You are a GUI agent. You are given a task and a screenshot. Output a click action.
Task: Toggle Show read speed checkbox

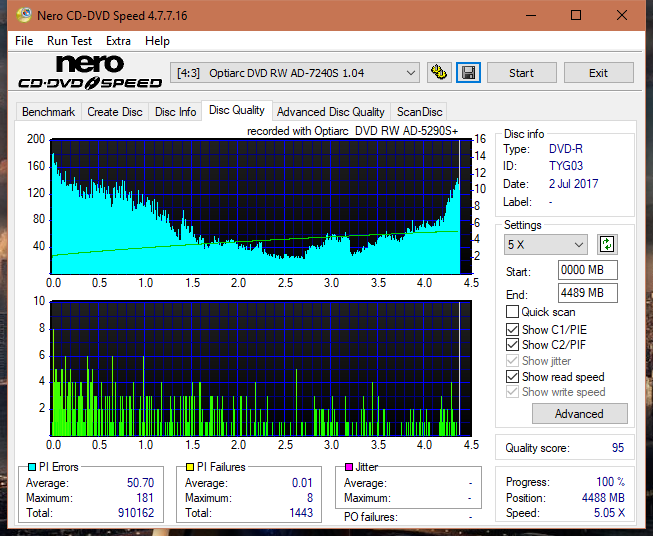[x=512, y=376]
